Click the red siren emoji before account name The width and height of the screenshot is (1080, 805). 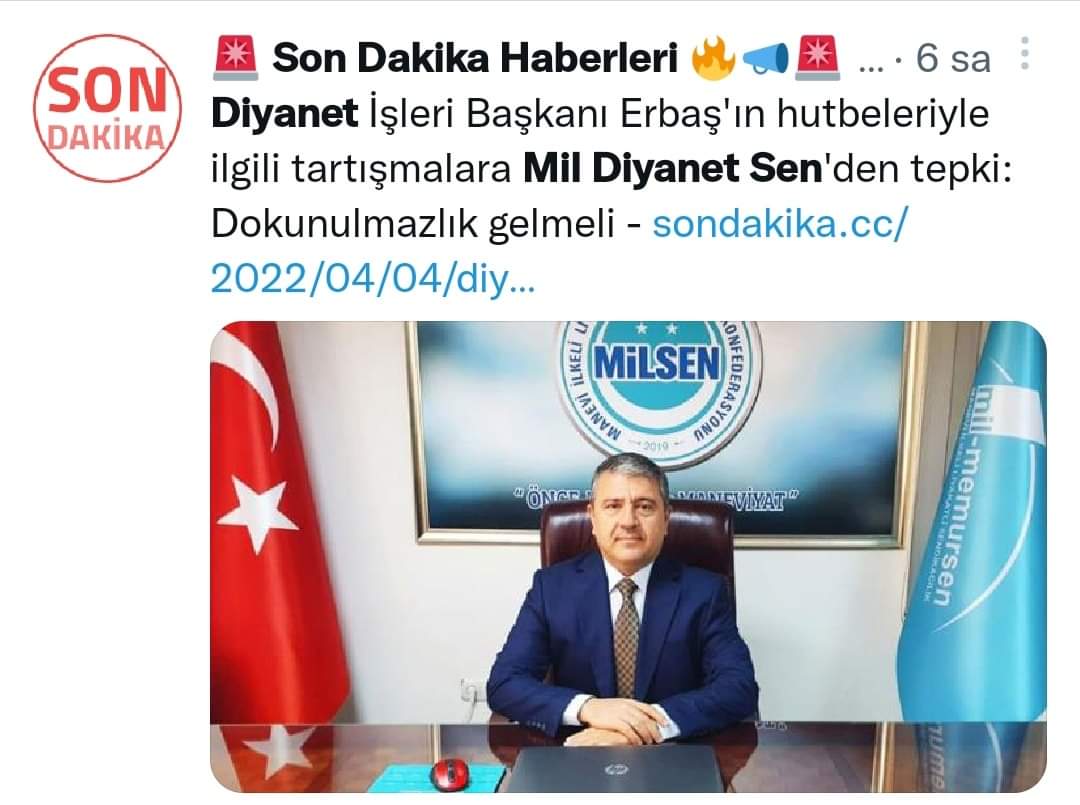coord(236,57)
